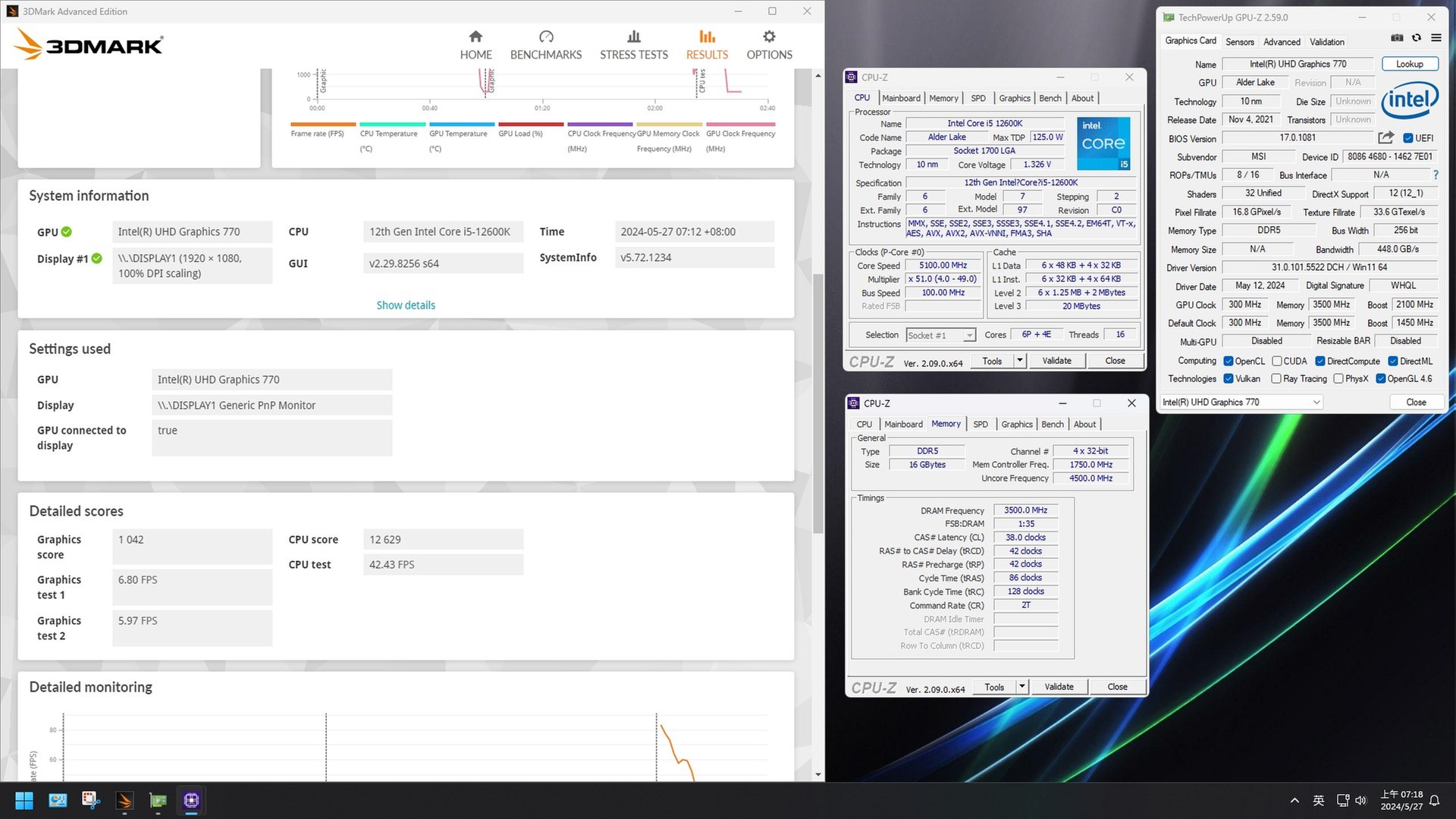
Task: Click Validate in the lower CPU-Z window
Action: point(1059,687)
